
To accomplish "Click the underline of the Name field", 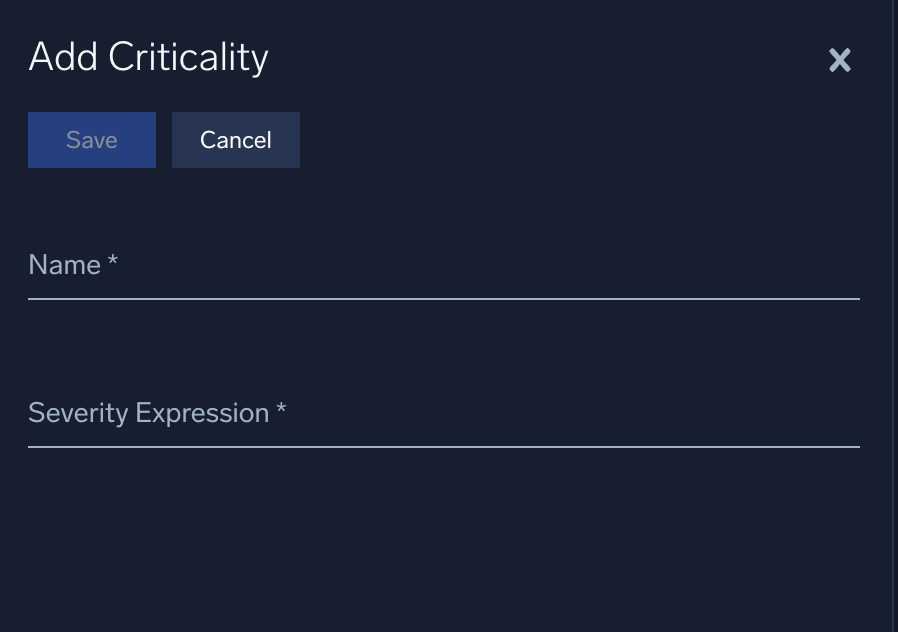I will (x=444, y=297).
